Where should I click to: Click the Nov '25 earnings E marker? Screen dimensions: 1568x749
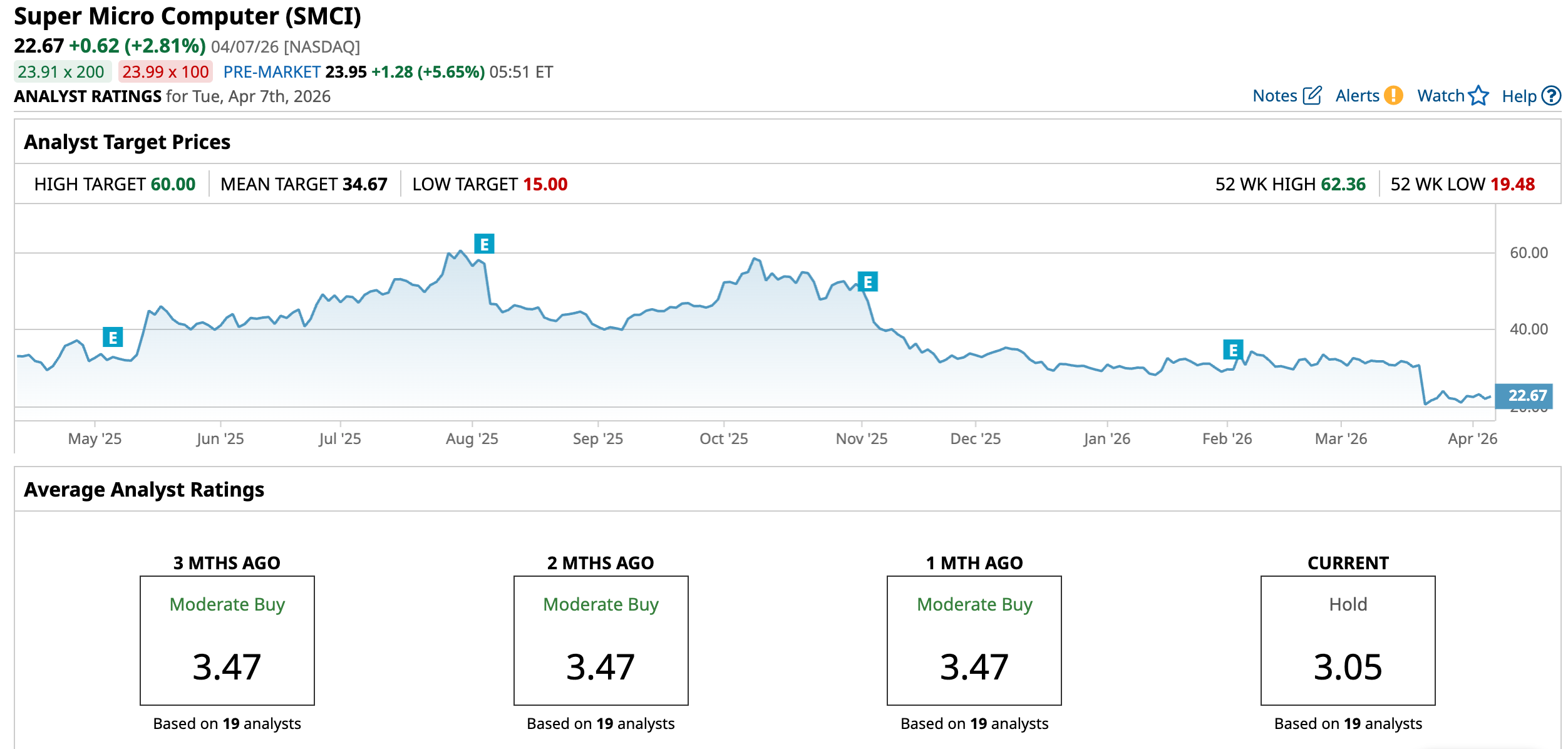[x=867, y=282]
